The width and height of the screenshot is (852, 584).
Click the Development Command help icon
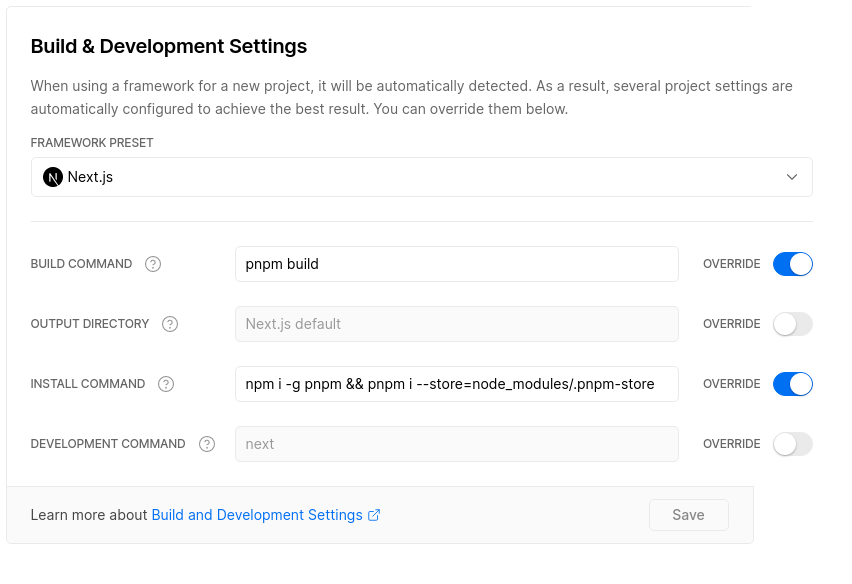pos(207,444)
